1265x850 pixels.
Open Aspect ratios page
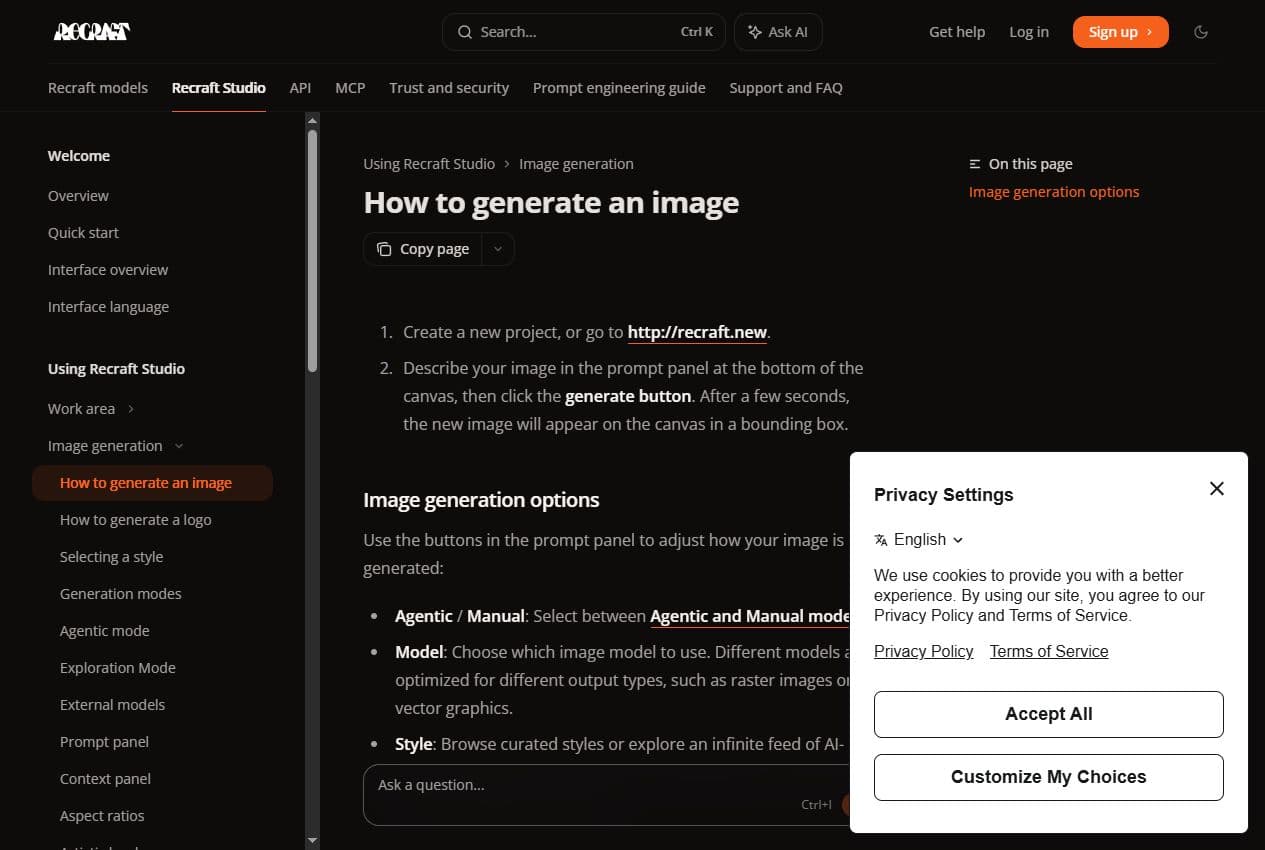(x=102, y=816)
